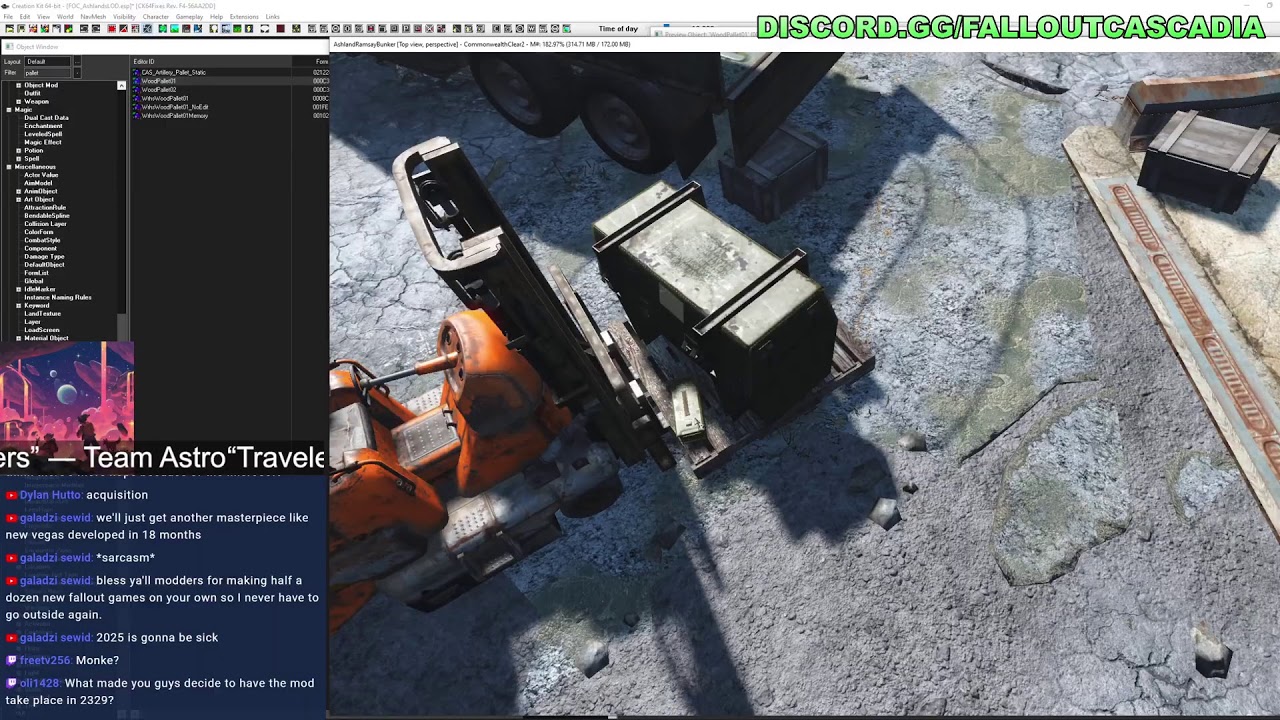Click the cyan landscape toolbar icon
The height and width of the screenshot is (720, 1280).
point(174,29)
